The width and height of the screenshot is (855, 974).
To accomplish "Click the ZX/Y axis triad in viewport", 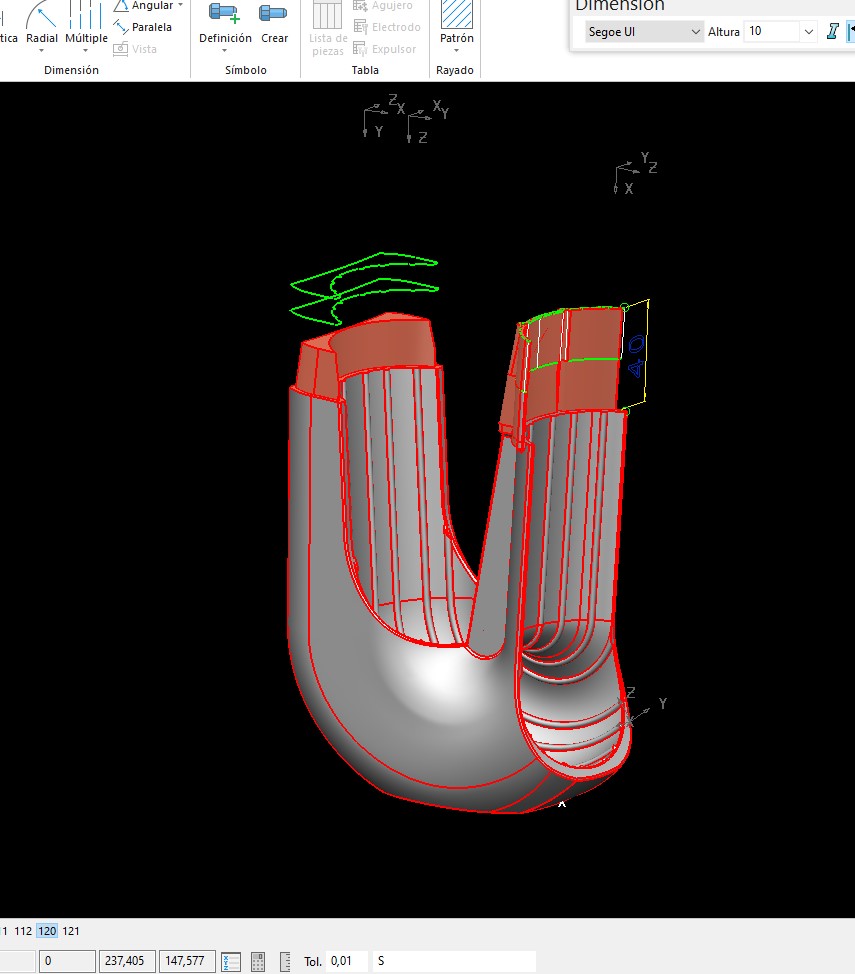I will tap(383, 116).
